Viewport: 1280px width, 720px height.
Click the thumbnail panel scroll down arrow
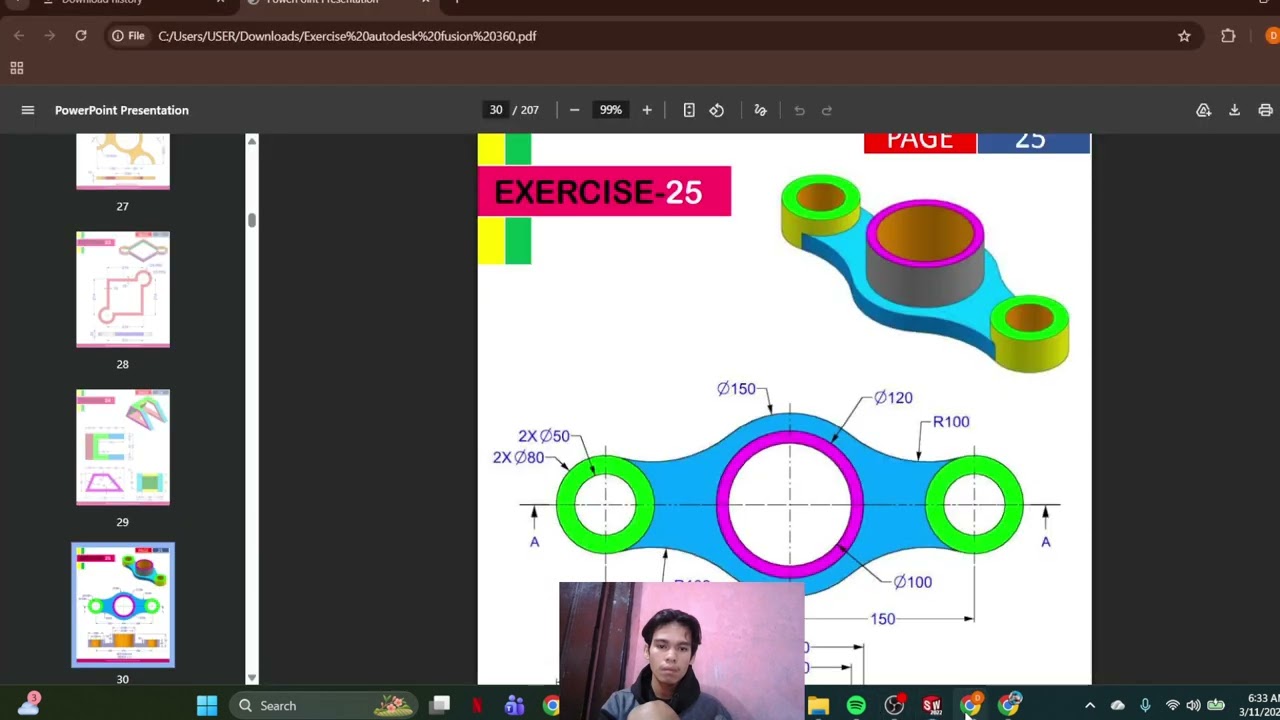pyautogui.click(x=252, y=677)
